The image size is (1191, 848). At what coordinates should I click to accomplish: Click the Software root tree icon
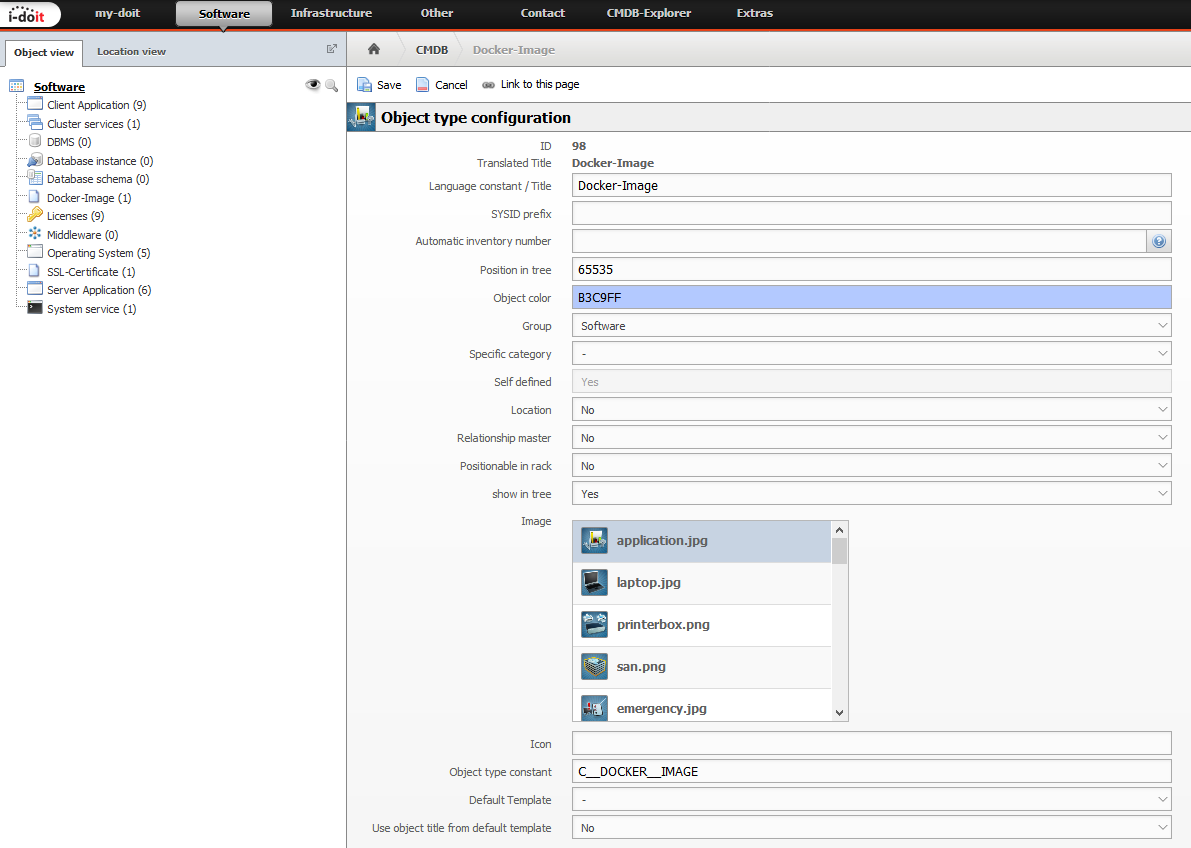(x=17, y=86)
